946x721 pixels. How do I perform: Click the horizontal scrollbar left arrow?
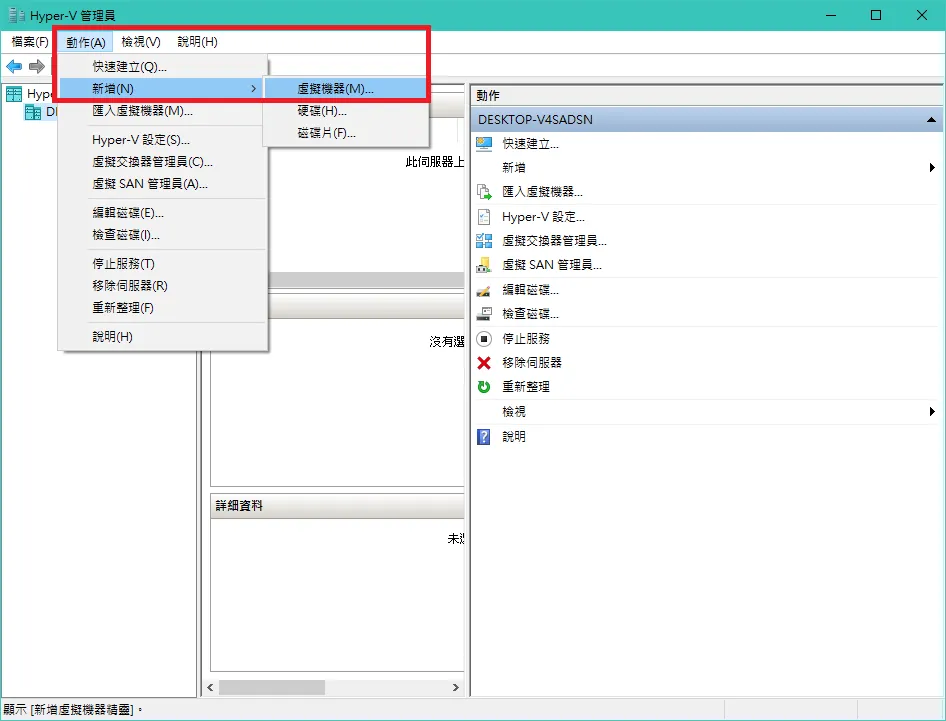pyautogui.click(x=211, y=687)
